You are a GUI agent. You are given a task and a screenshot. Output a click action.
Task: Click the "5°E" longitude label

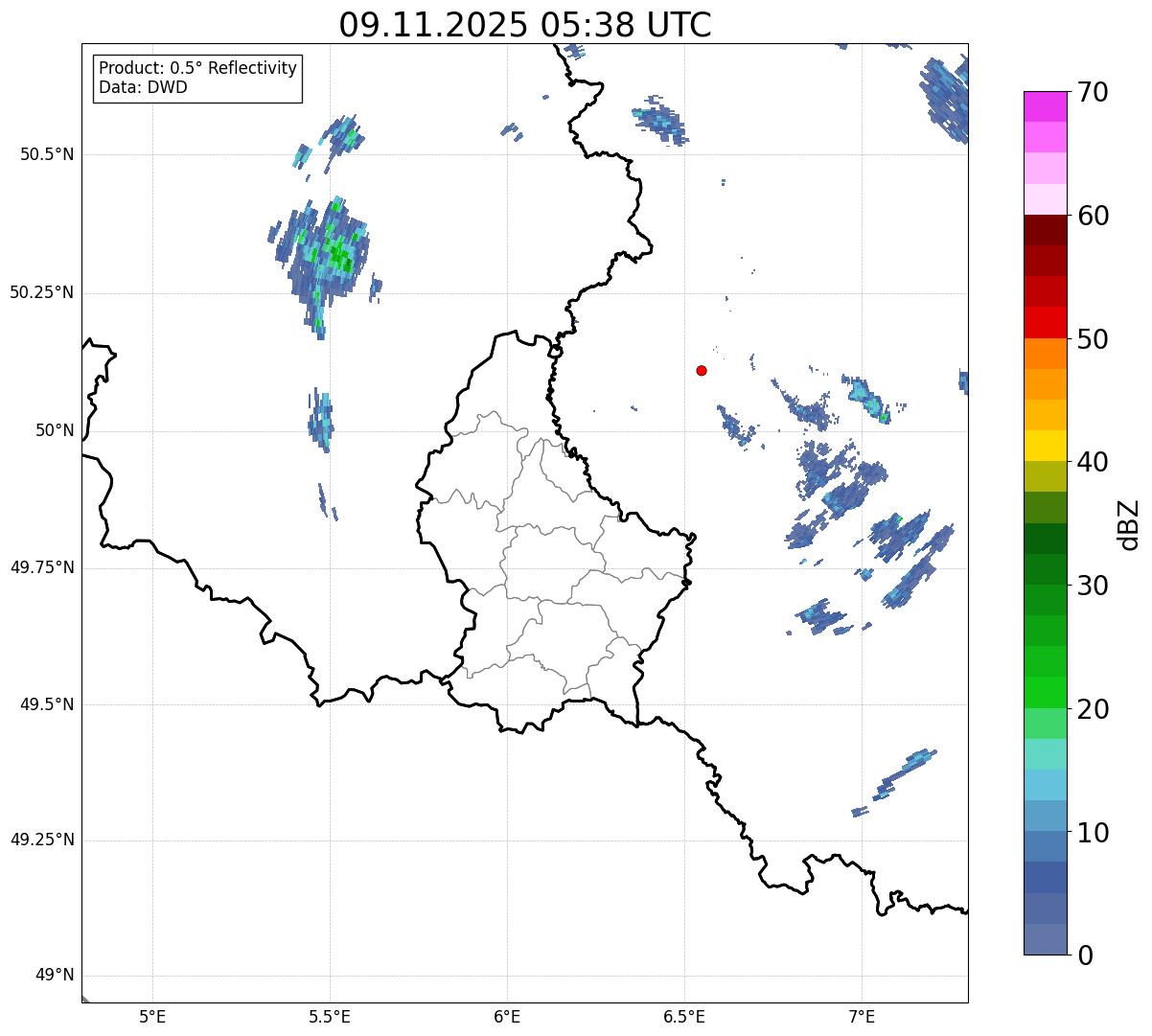152,1017
